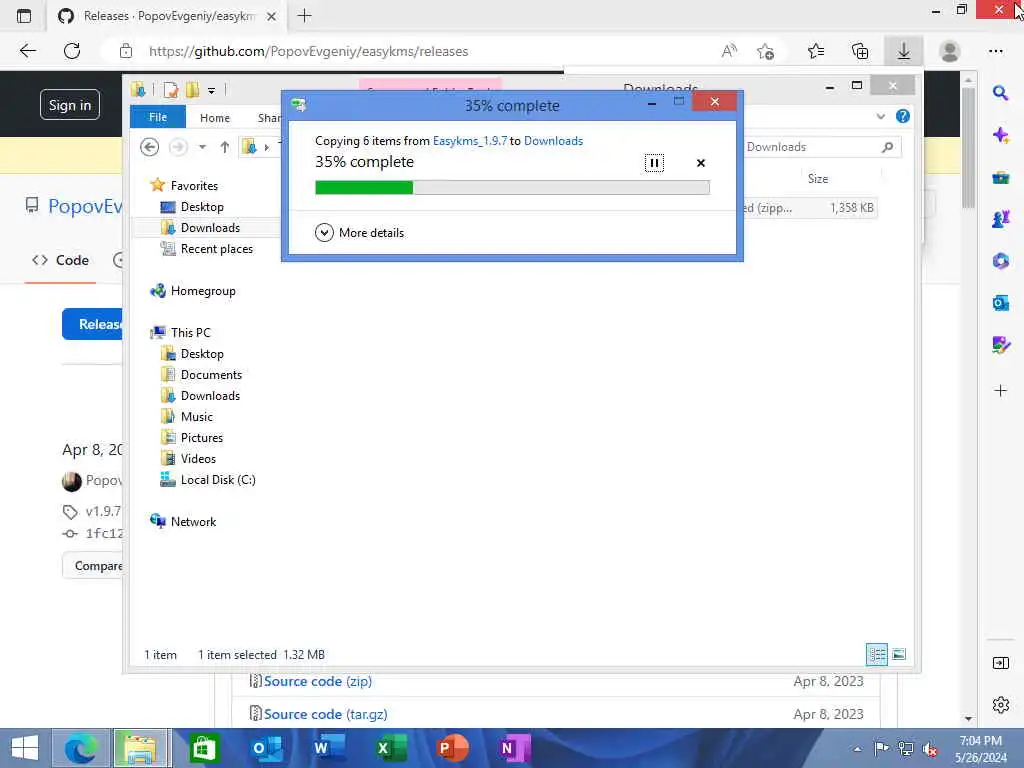Expand More details in copy dialog

tap(360, 232)
